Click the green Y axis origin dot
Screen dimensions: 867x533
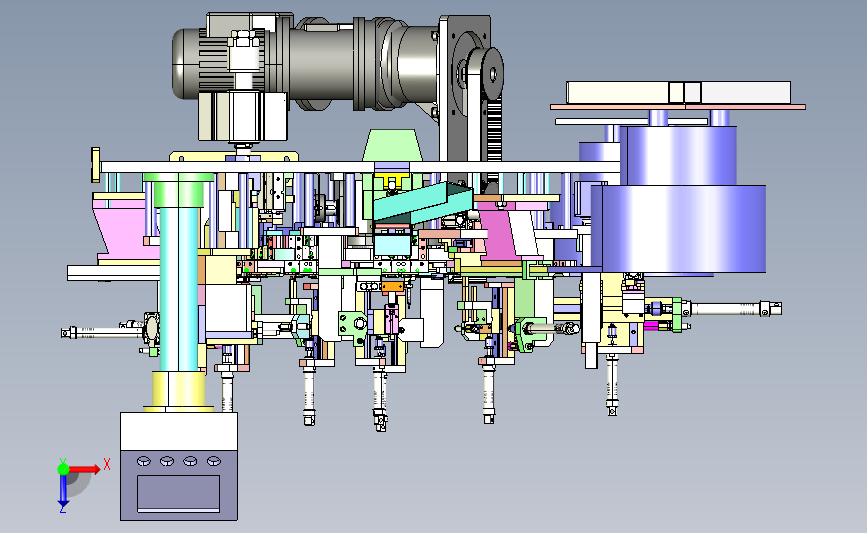tap(63, 469)
